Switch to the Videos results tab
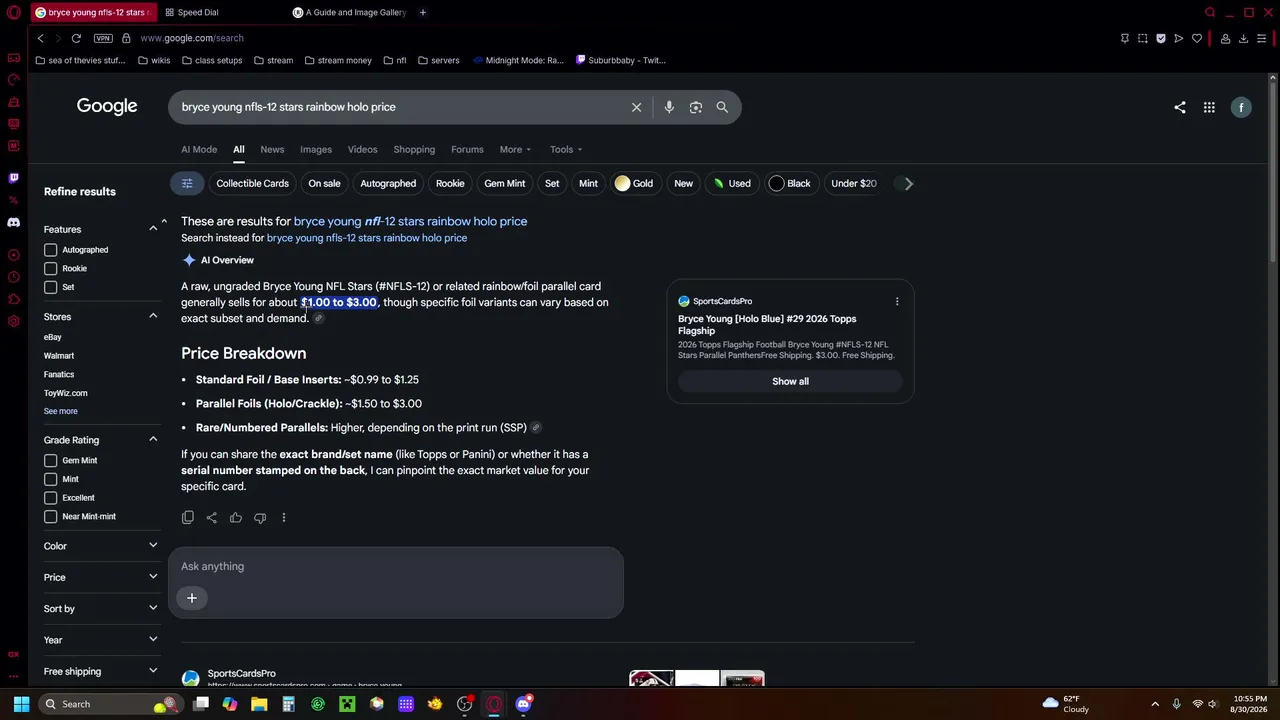The height and width of the screenshot is (720, 1280). [363, 150]
